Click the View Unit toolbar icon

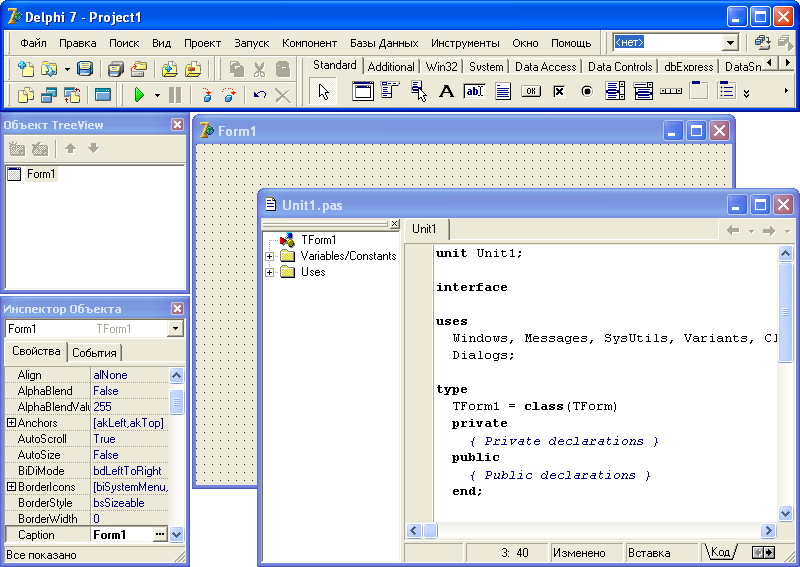pyautogui.click(x=26, y=94)
